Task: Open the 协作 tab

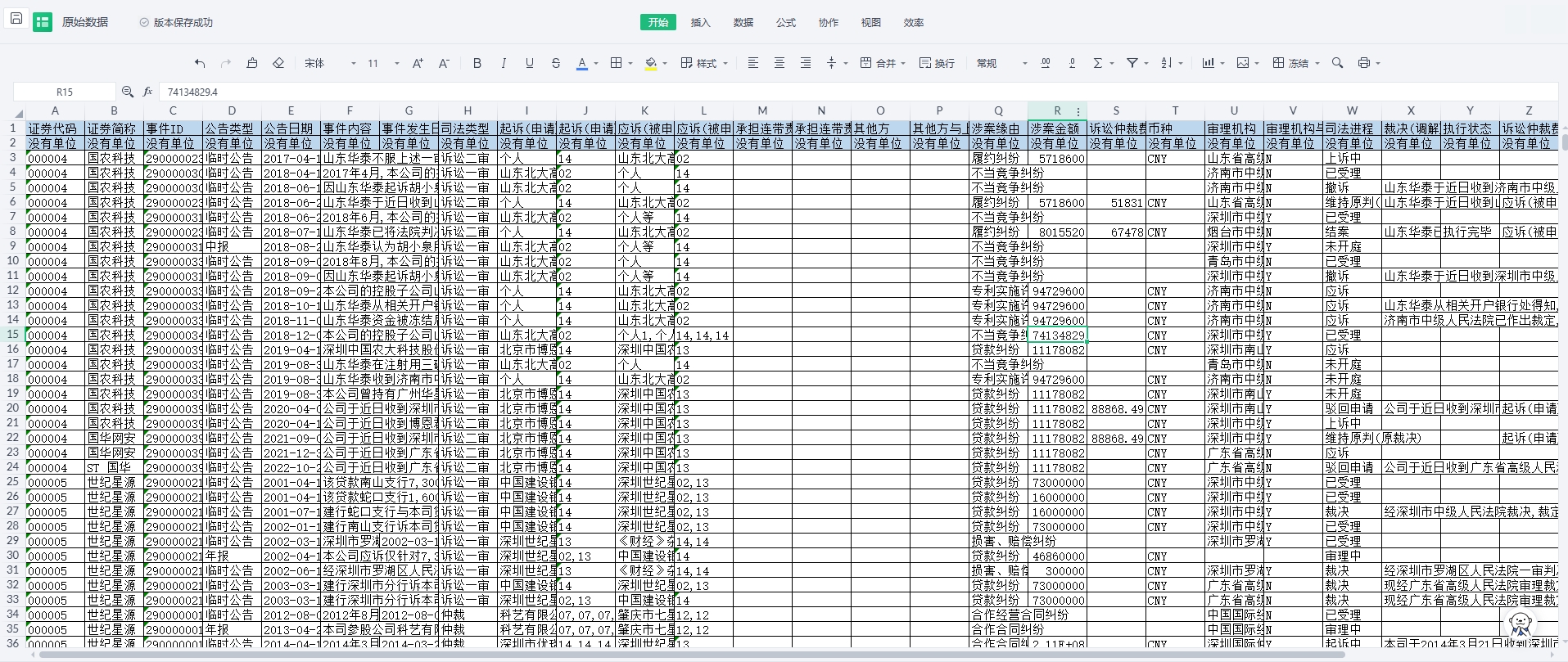Action: (x=829, y=22)
